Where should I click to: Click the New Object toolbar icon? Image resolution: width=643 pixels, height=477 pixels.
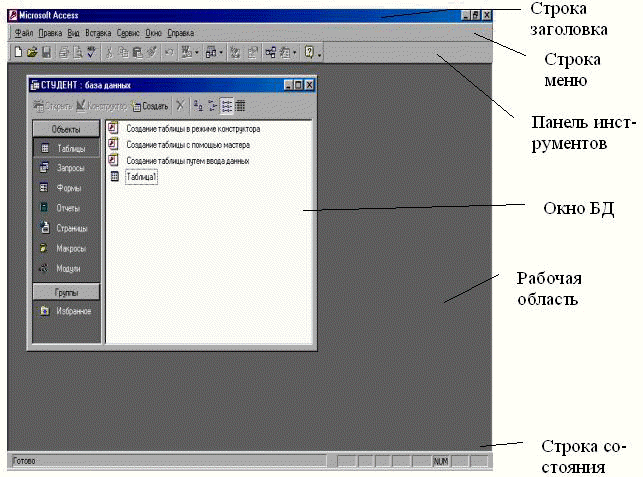pos(285,52)
